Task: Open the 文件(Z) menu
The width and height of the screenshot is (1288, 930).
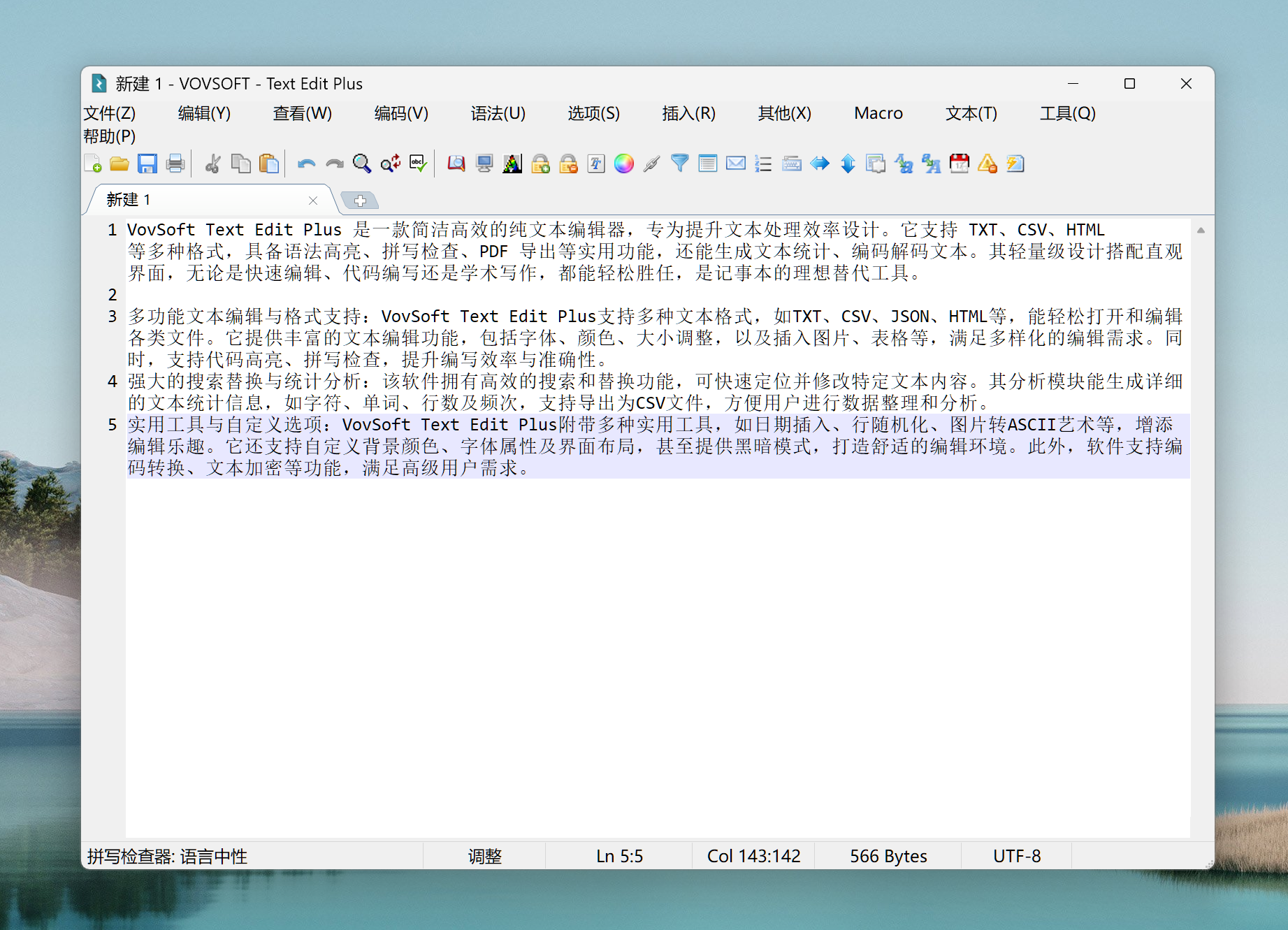Action: [110, 113]
